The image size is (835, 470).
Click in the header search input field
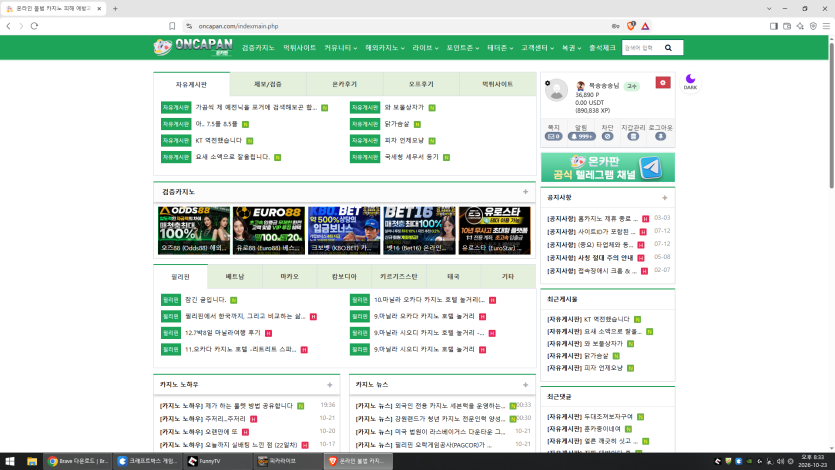coord(642,48)
